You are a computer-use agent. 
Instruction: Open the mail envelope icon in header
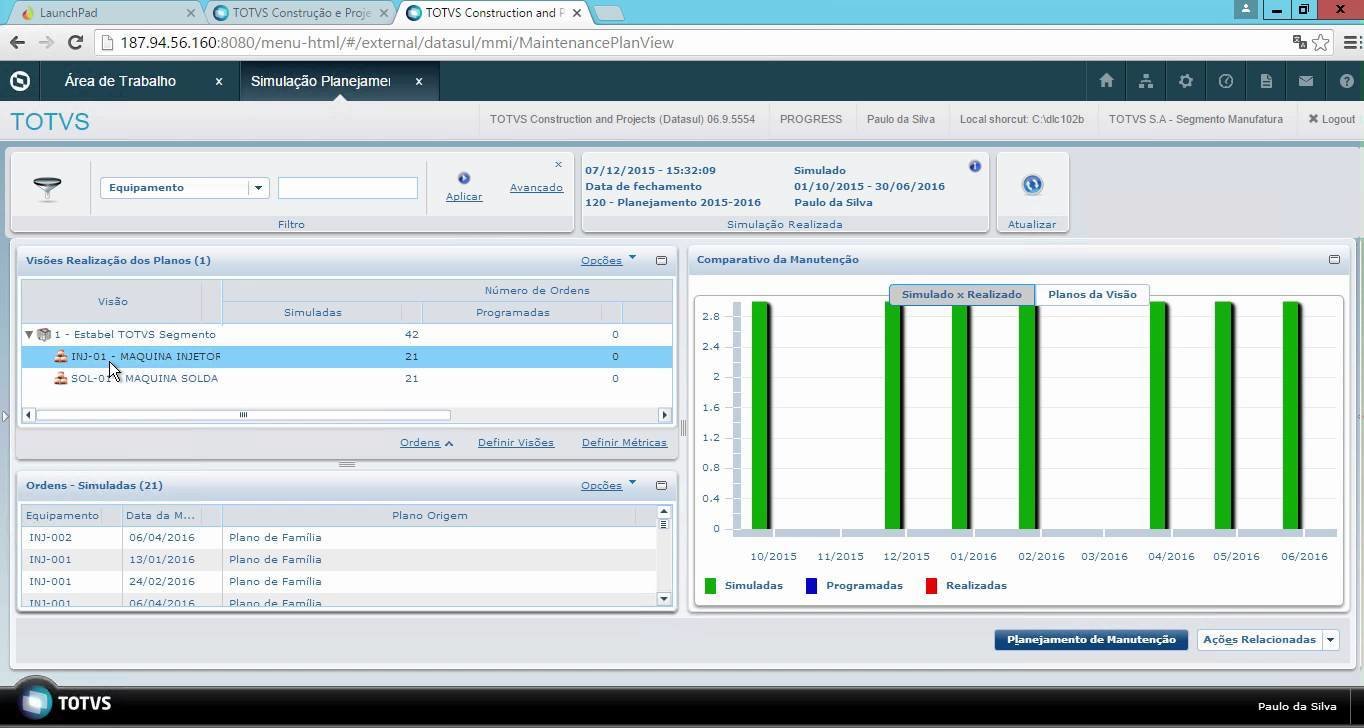coord(1306,81)
